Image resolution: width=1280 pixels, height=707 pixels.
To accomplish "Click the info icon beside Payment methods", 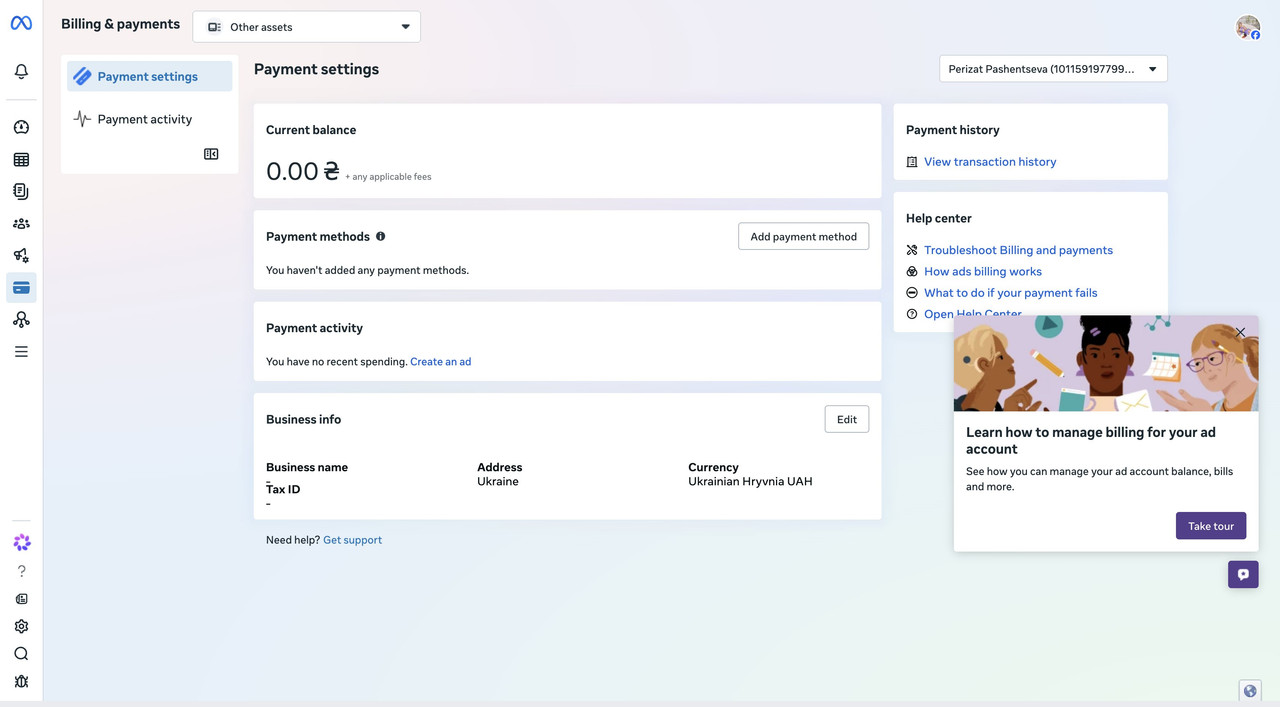I will pyautogui.click(x=380, y=236).
